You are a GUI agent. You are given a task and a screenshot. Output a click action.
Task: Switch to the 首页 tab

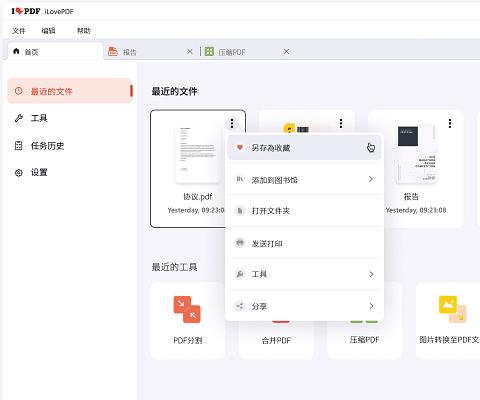coord(55,52)
